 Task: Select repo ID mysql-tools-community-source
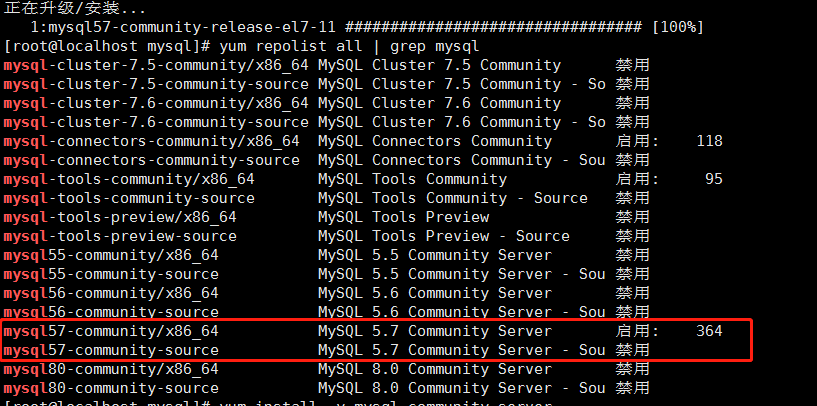[x=129, y=199]
